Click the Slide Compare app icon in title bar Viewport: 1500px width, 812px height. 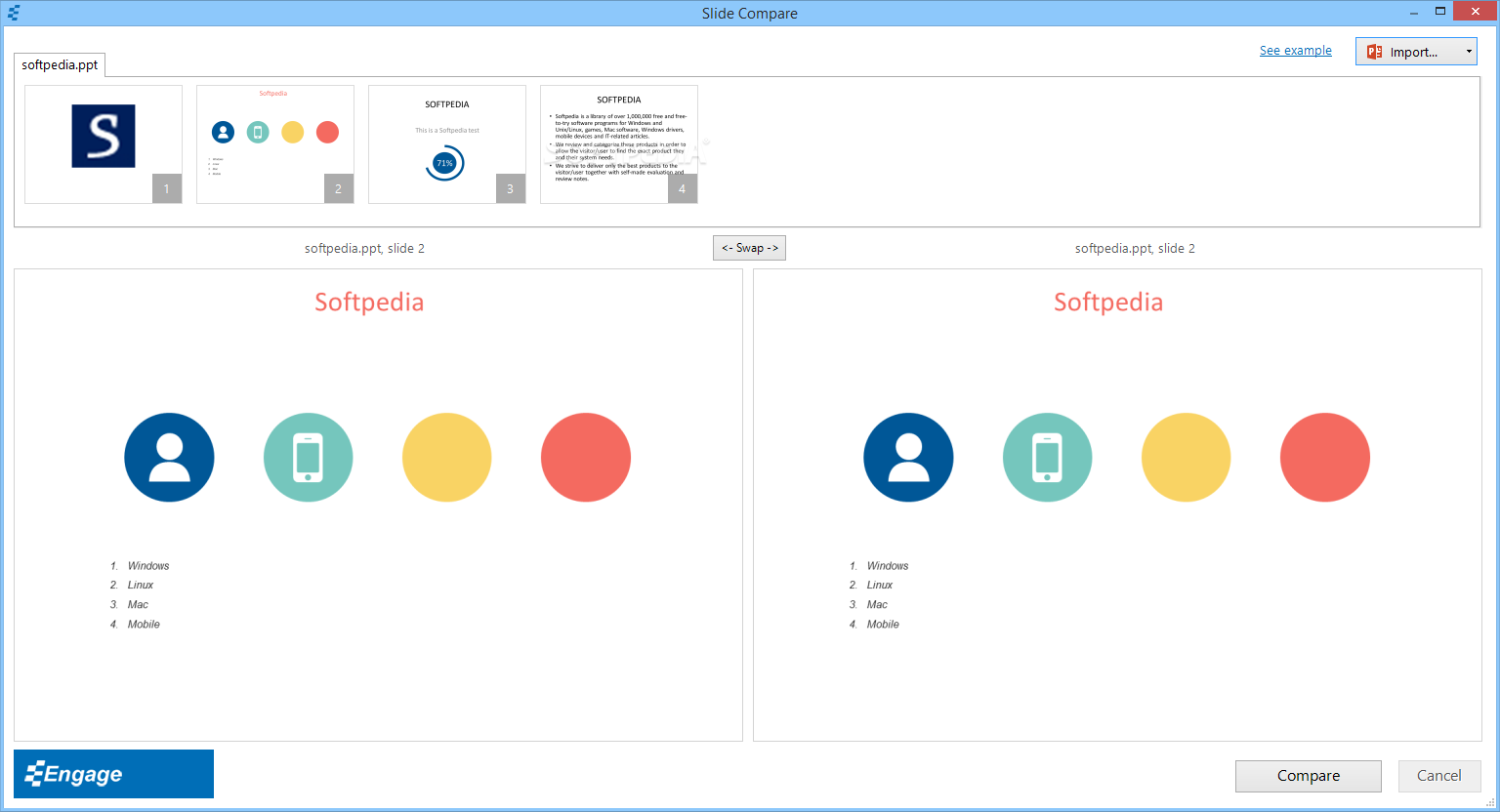pos(13,13)
